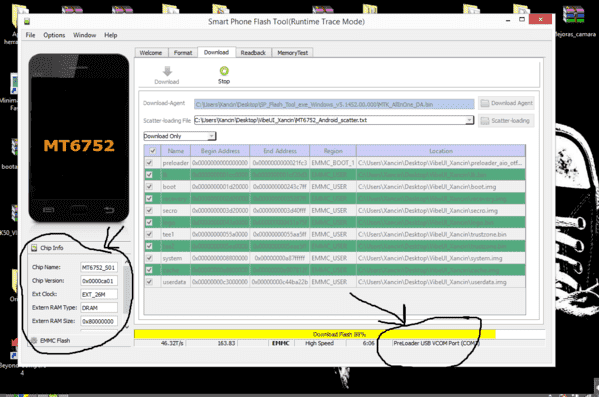Image resolution: width=599 pixels, height=397 pixels.
Task: Click the Chip Info panel icon
Action: click(34, 248)
